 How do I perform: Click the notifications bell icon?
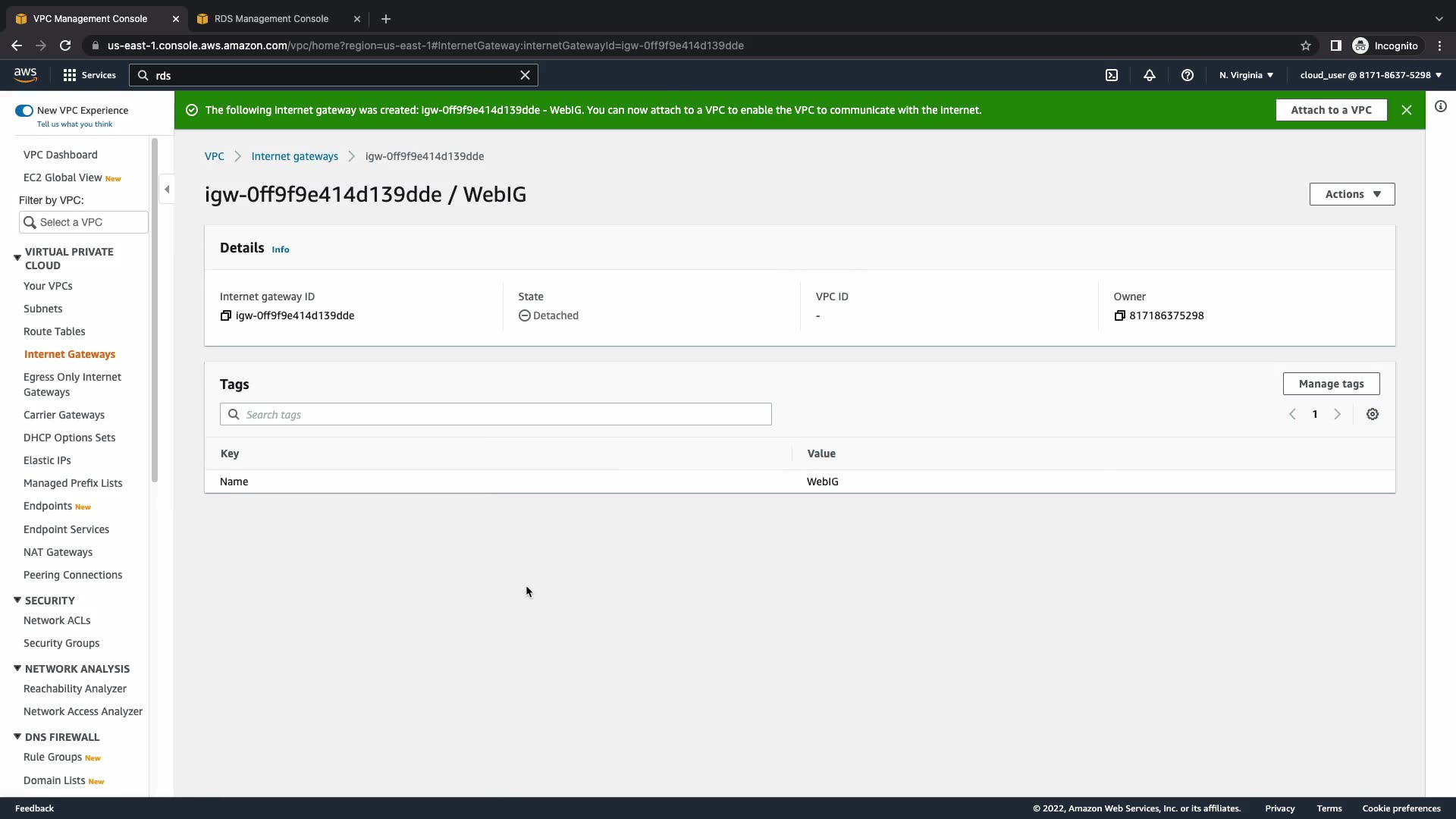(x=1150, y=75)
